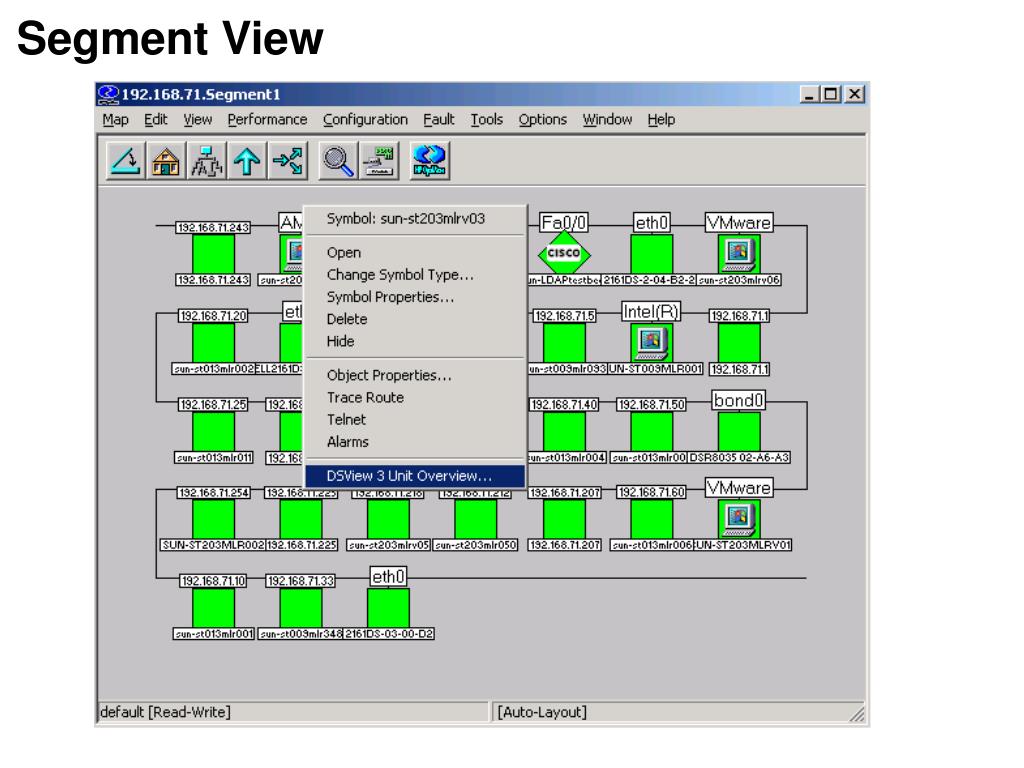Select the green node 192.168.71.243
Viewport: 1024px width, 768px height.
tap(213, 254)
